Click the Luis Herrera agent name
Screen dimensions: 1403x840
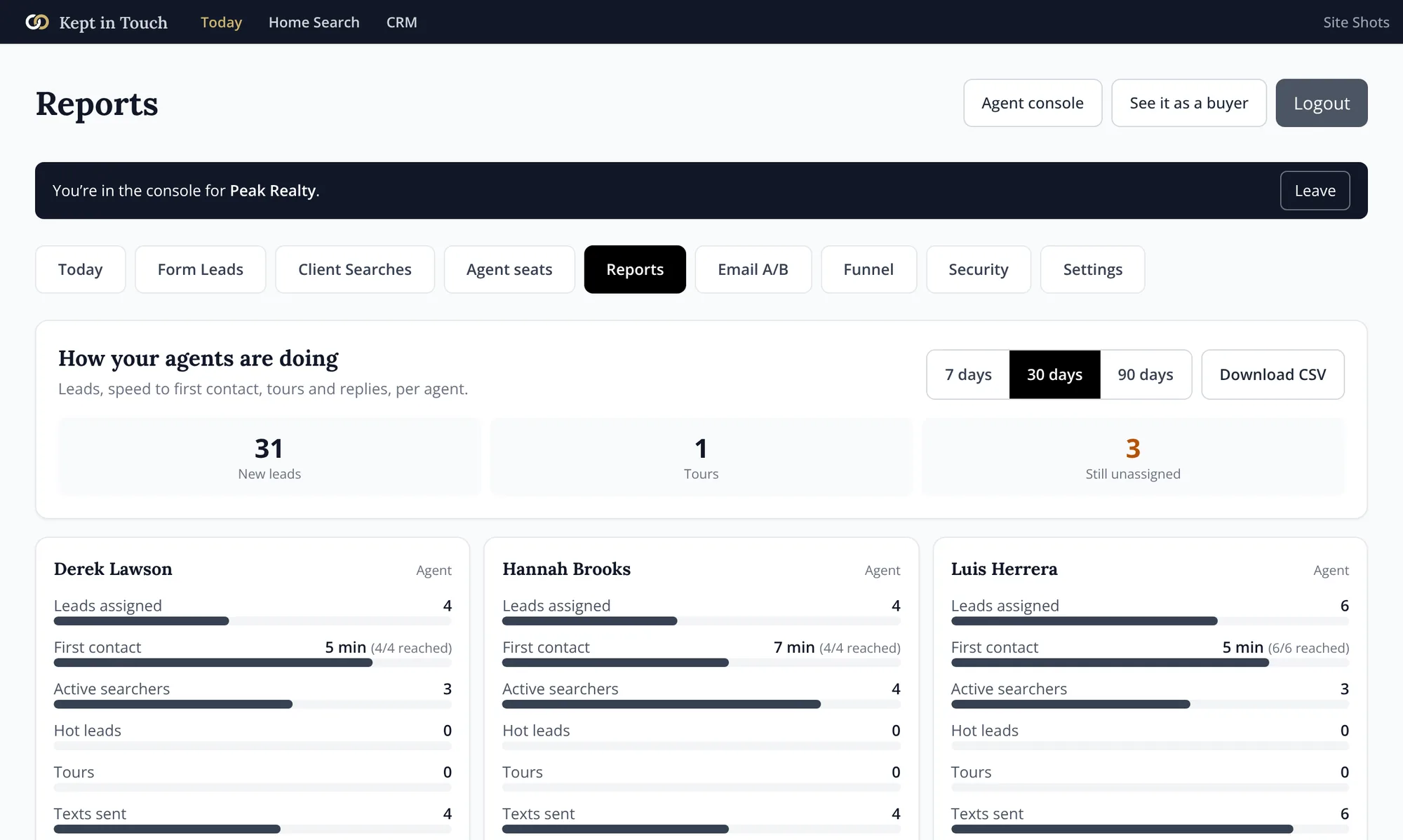point(1004,569)
